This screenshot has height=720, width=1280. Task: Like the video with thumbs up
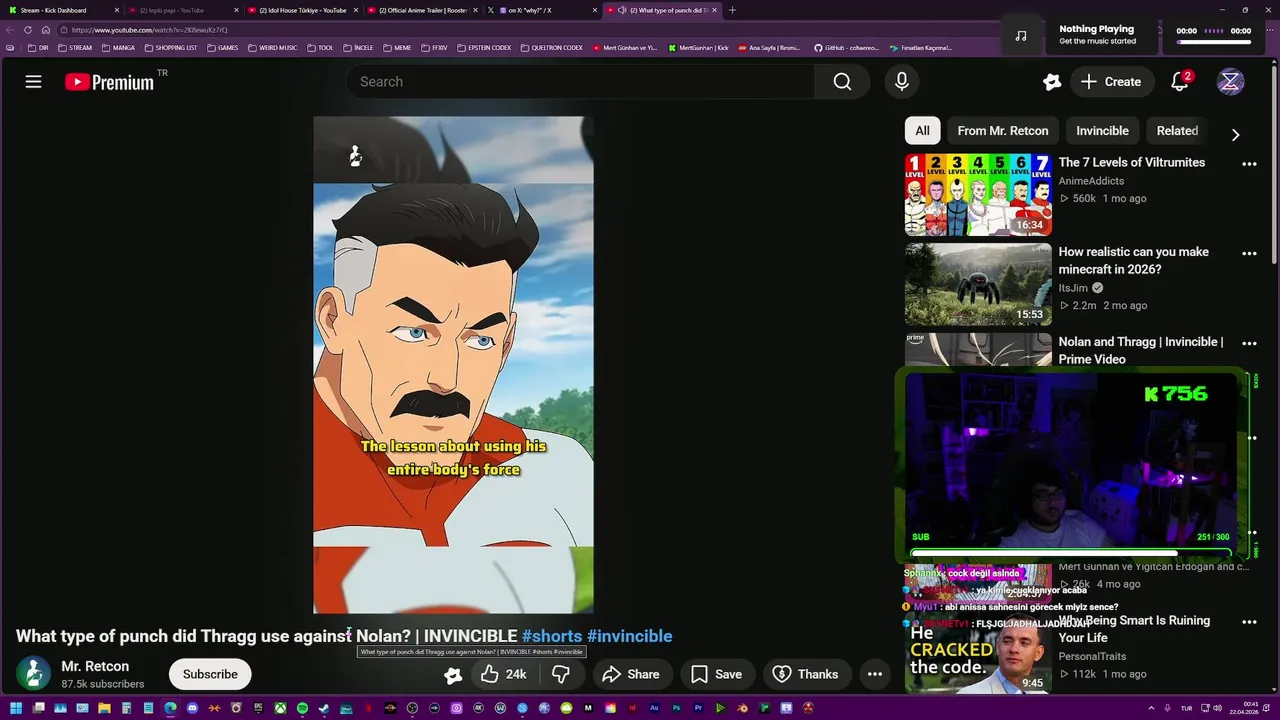coord(504,674)
